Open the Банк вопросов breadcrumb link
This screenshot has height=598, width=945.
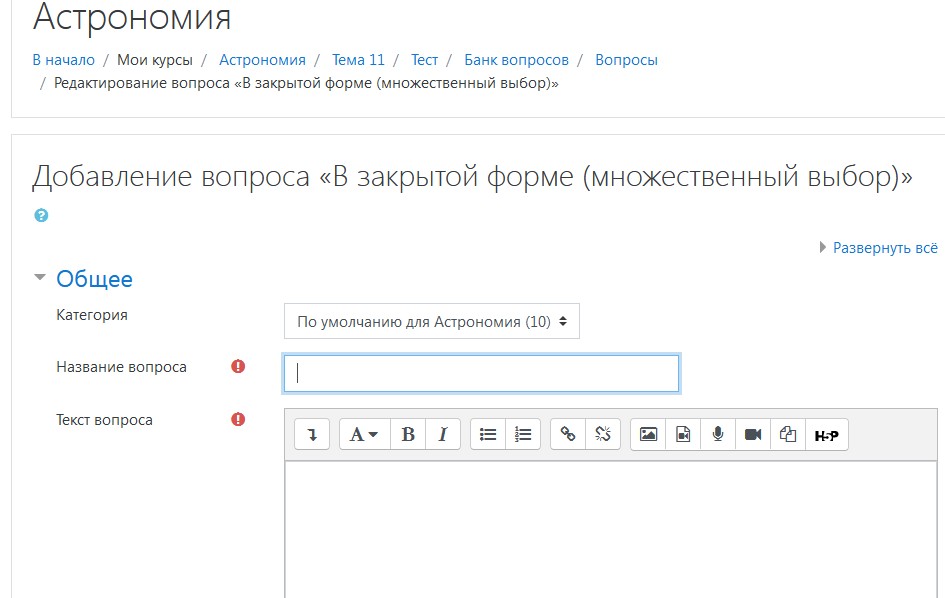[x=516, y=60]
